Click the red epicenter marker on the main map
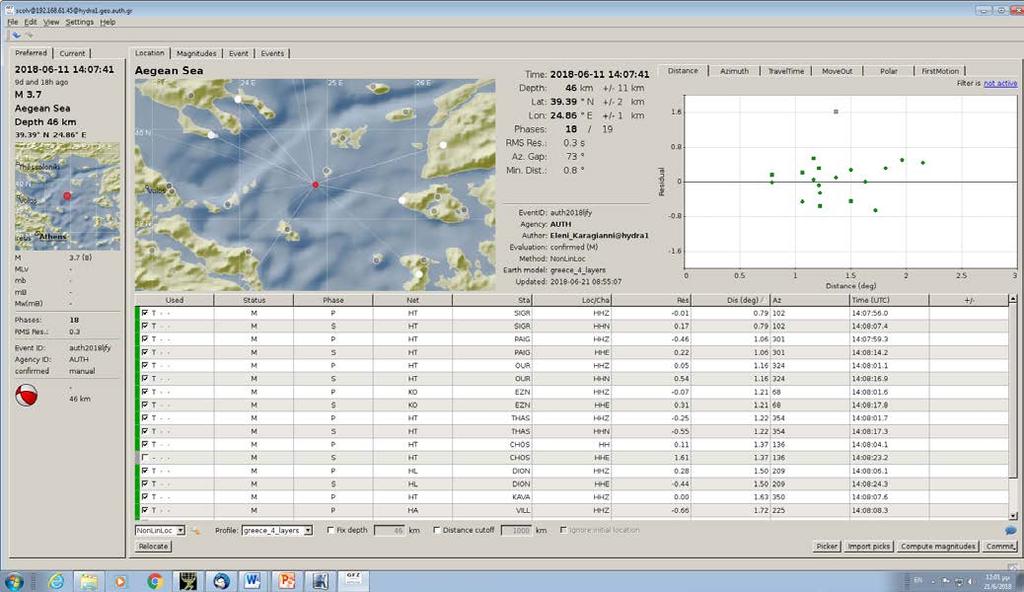1024x592 pixels. pos(315,185)
